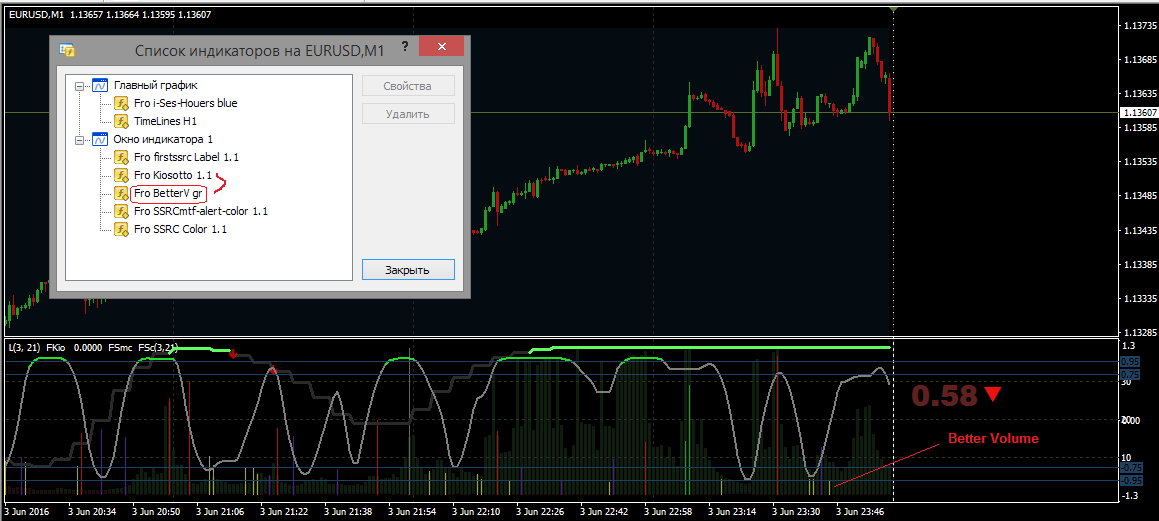Click the Свойства button

[408, 86]
